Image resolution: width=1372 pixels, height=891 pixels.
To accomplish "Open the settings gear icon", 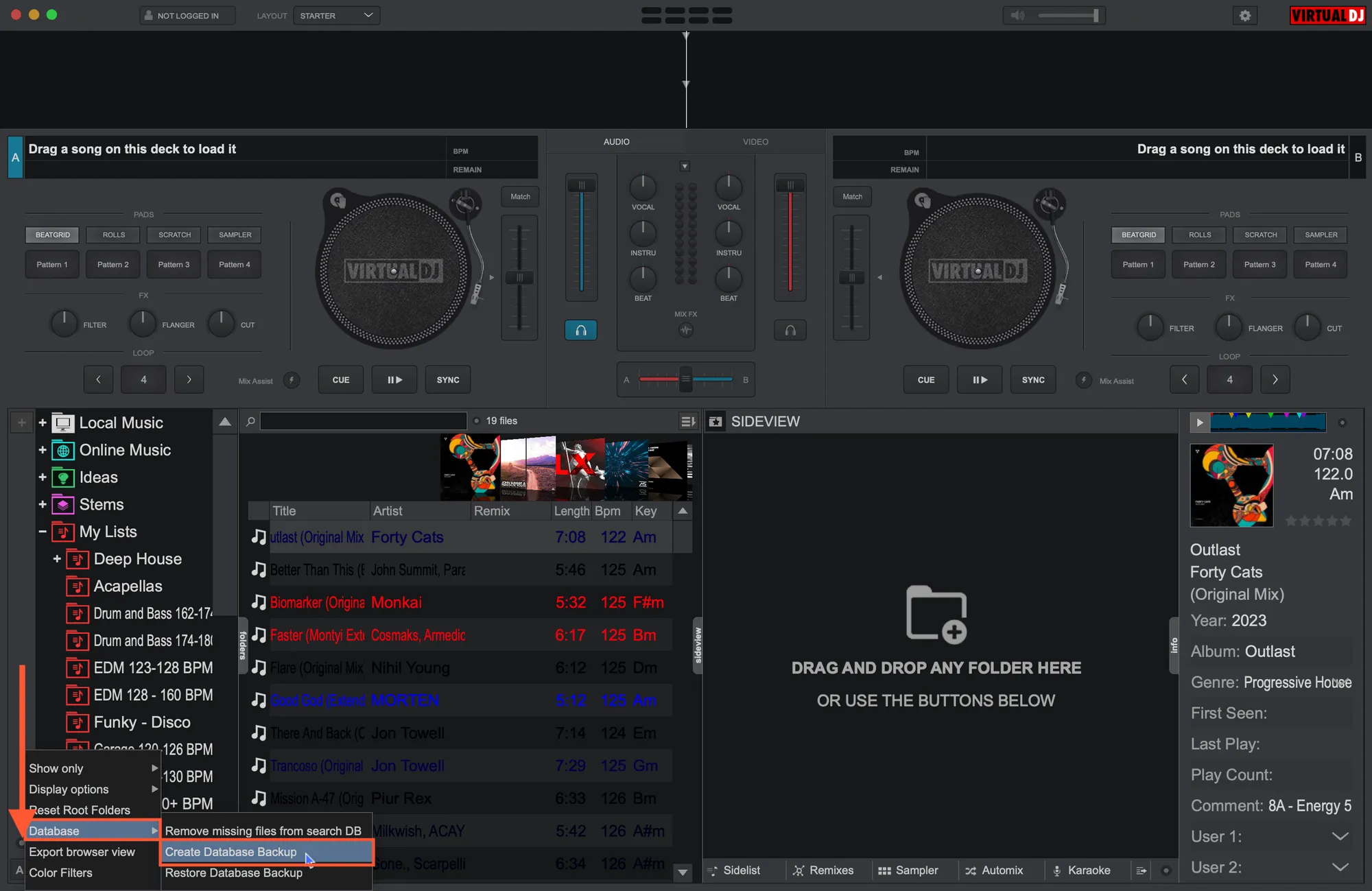I will 1245,15.
